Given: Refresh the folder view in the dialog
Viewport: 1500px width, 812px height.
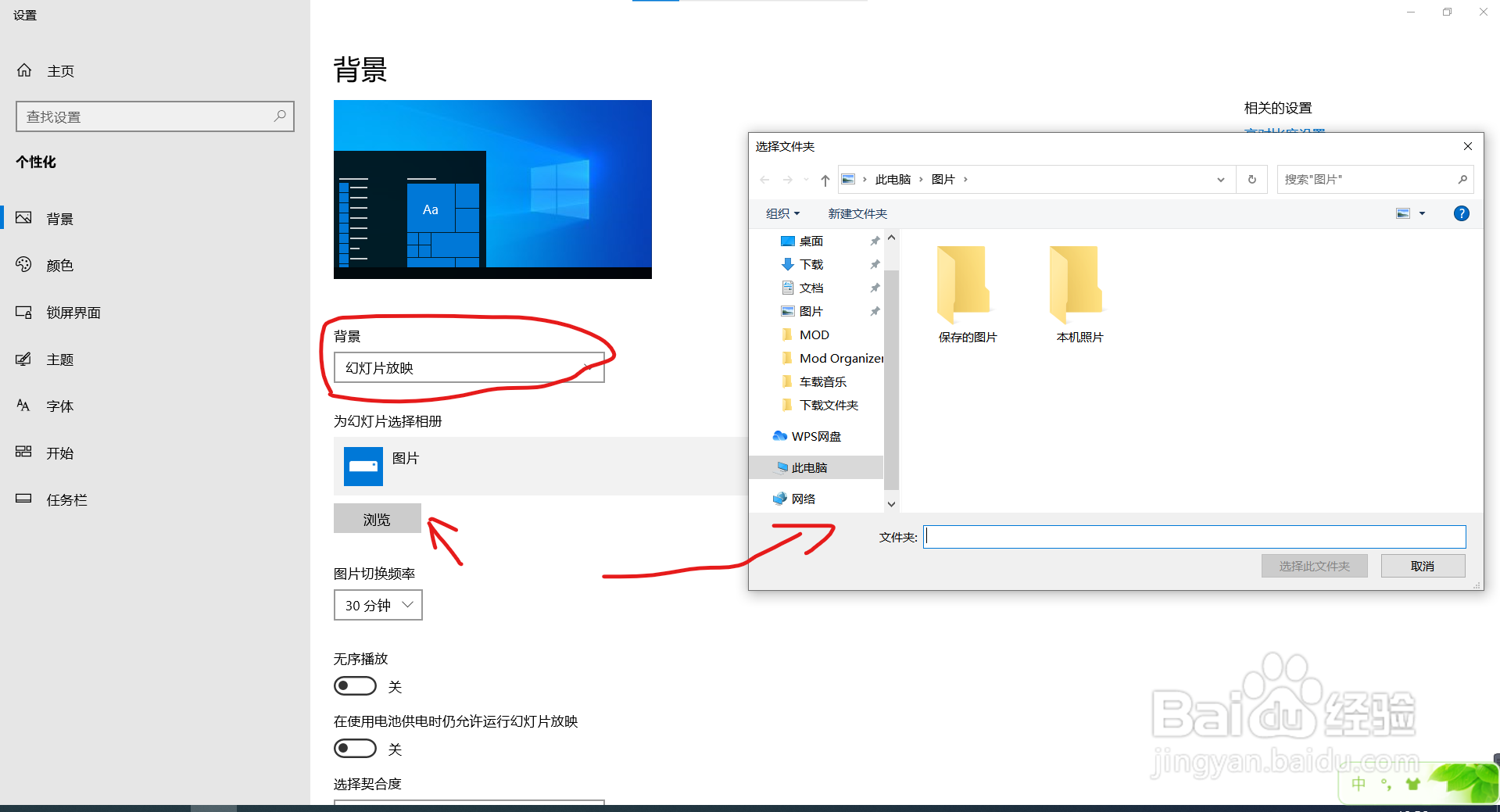Looking at the screenshot, I should pyautogui.click(x=1252, y=179).
